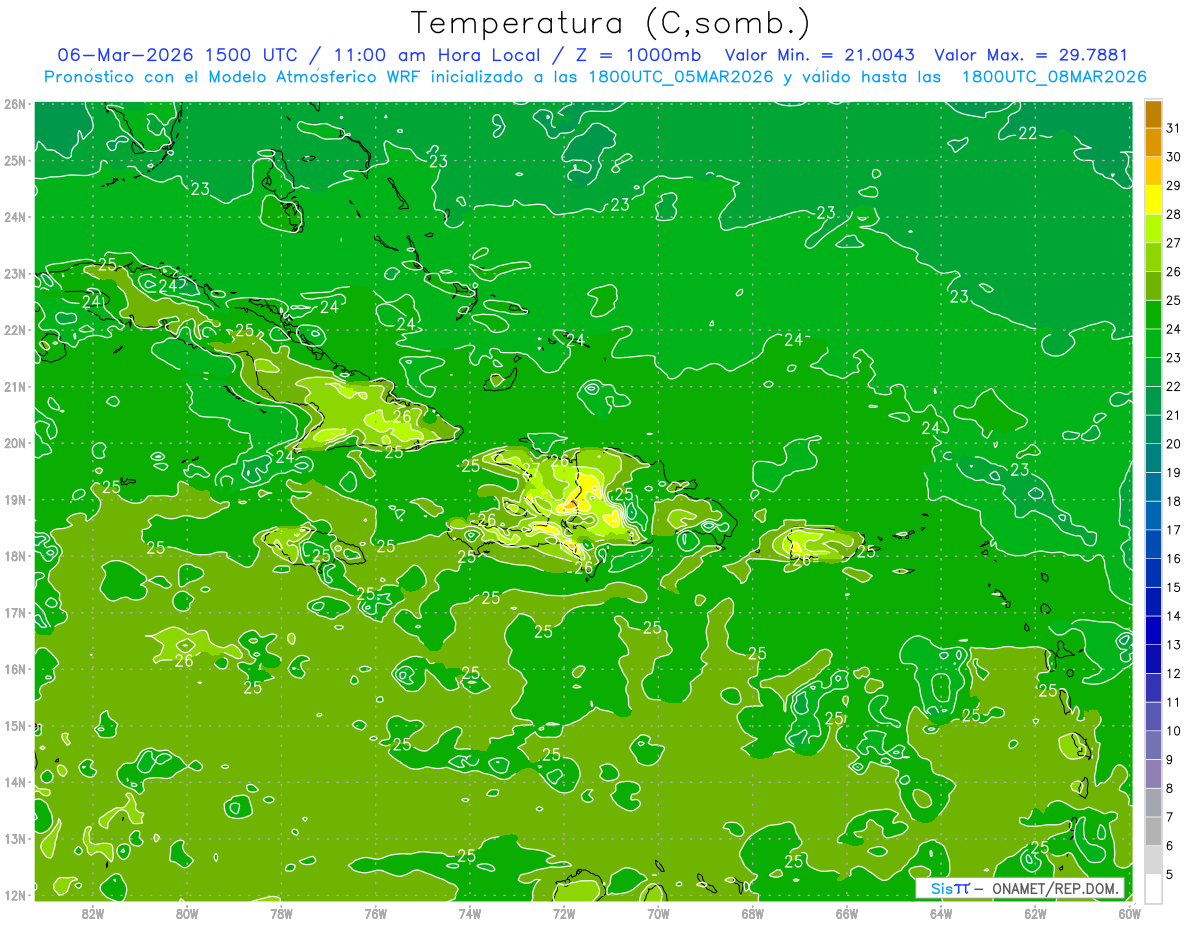Image resolution: width=1200 pixels, height=927 pixels.
Task: Click the 27 value on the colorbar scale
Action: click(1174, 243)
